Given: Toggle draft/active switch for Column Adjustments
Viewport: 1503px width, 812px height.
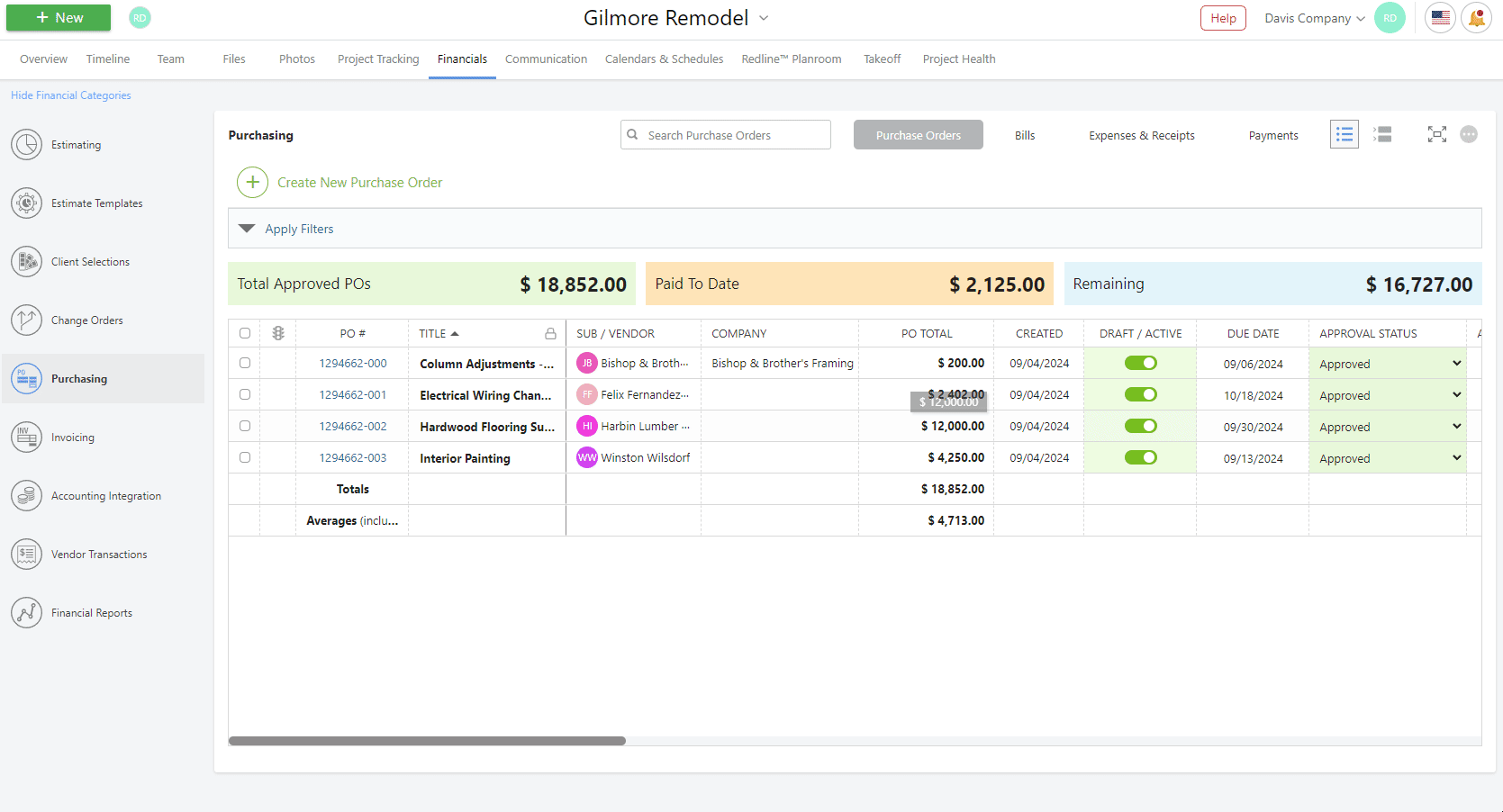Looking at the screenshot, I should (x=1141, y=363).
